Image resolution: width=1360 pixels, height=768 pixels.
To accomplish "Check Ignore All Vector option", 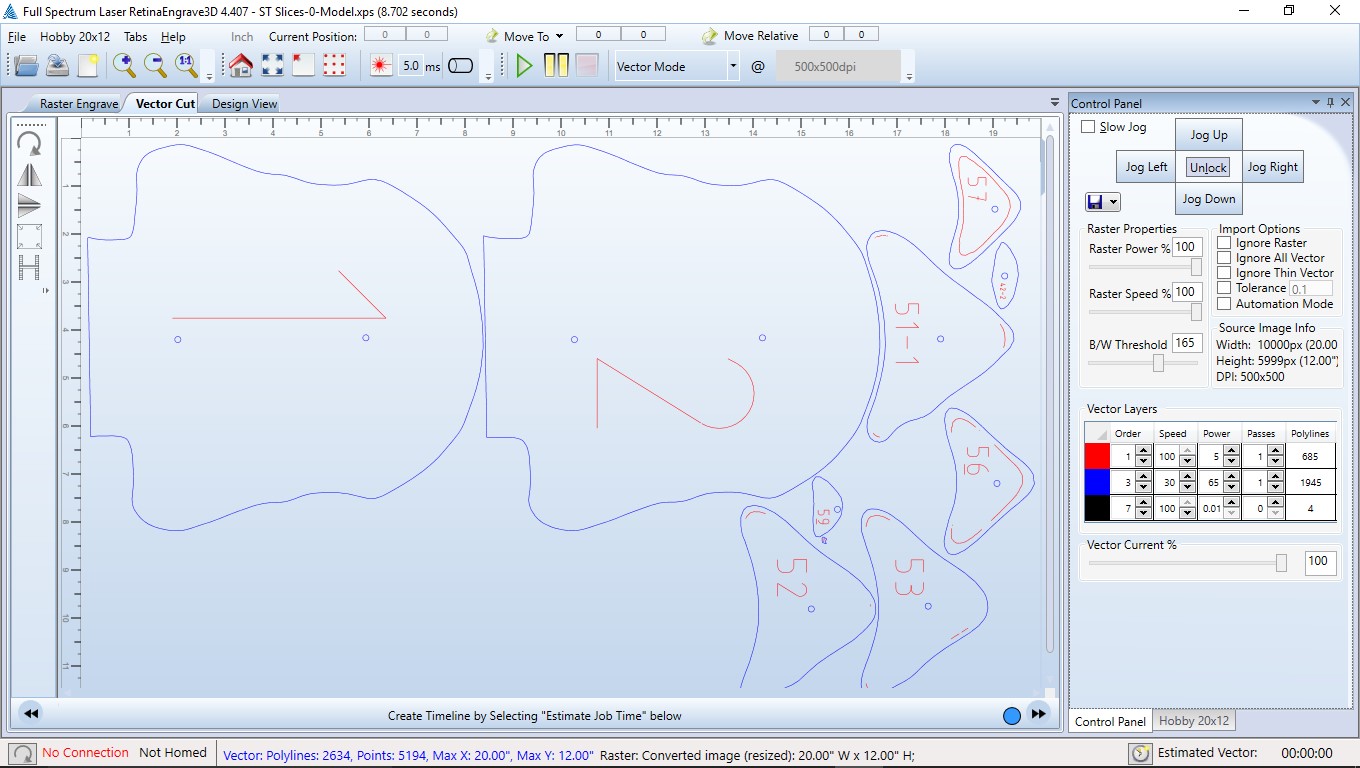I will (1224, 258).
